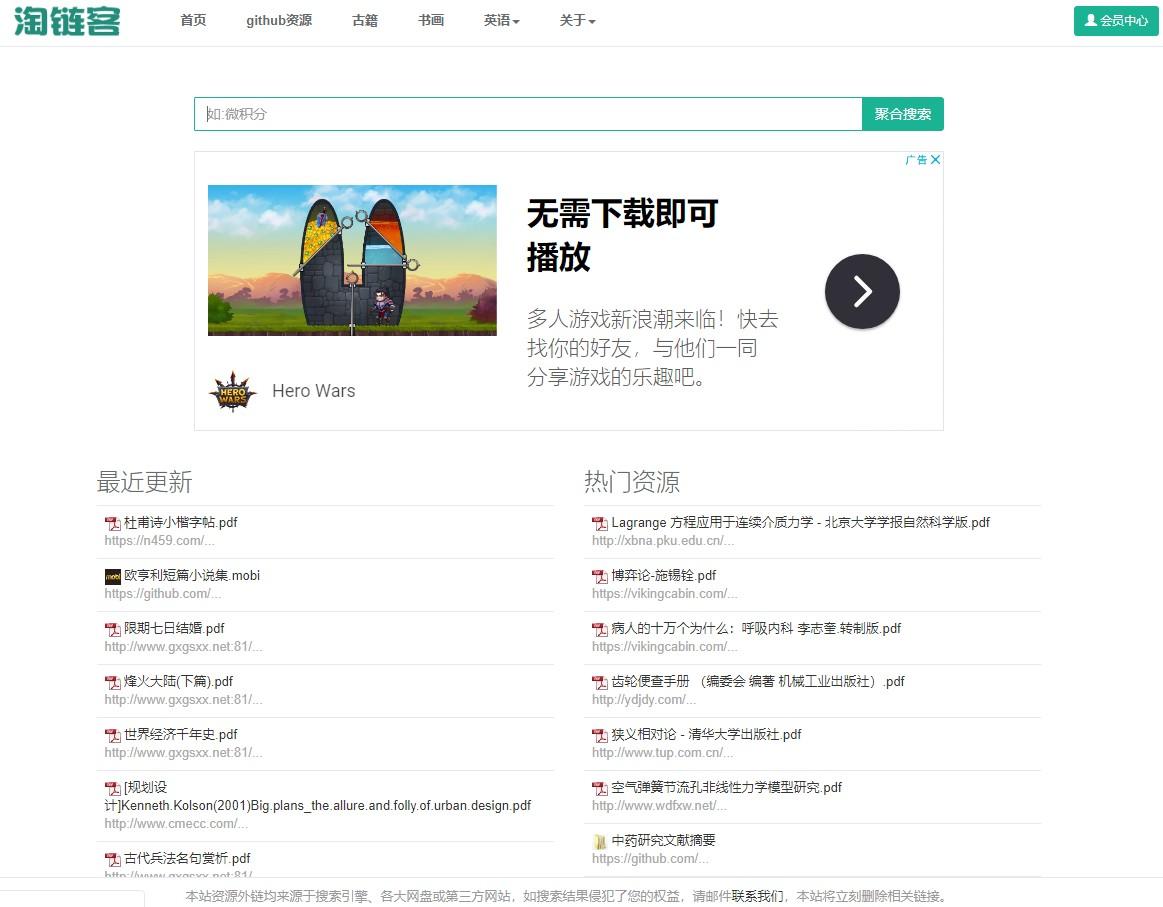
Task: Open the 限期七日结婚.pdf link
Action: coord(174,629)
